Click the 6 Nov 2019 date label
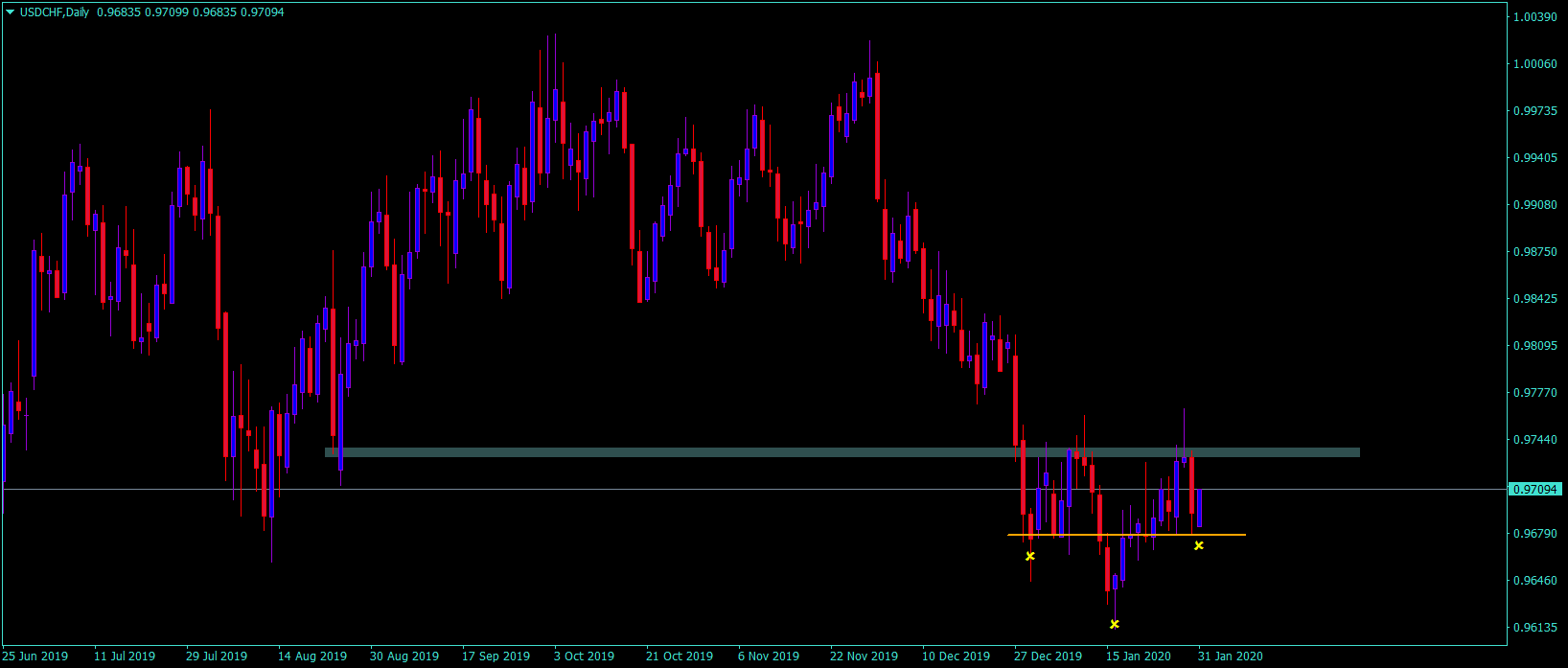The image size is (1568, 668). click(769, 656)
